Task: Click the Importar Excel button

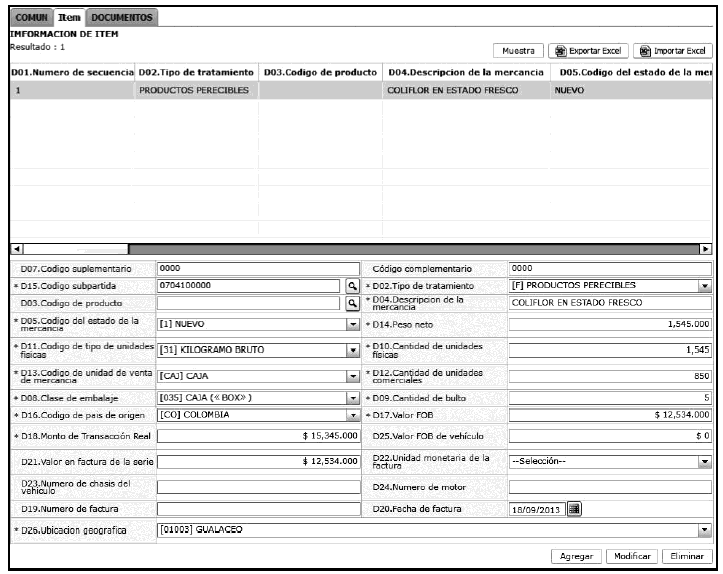Action: (x=673, y=51)
